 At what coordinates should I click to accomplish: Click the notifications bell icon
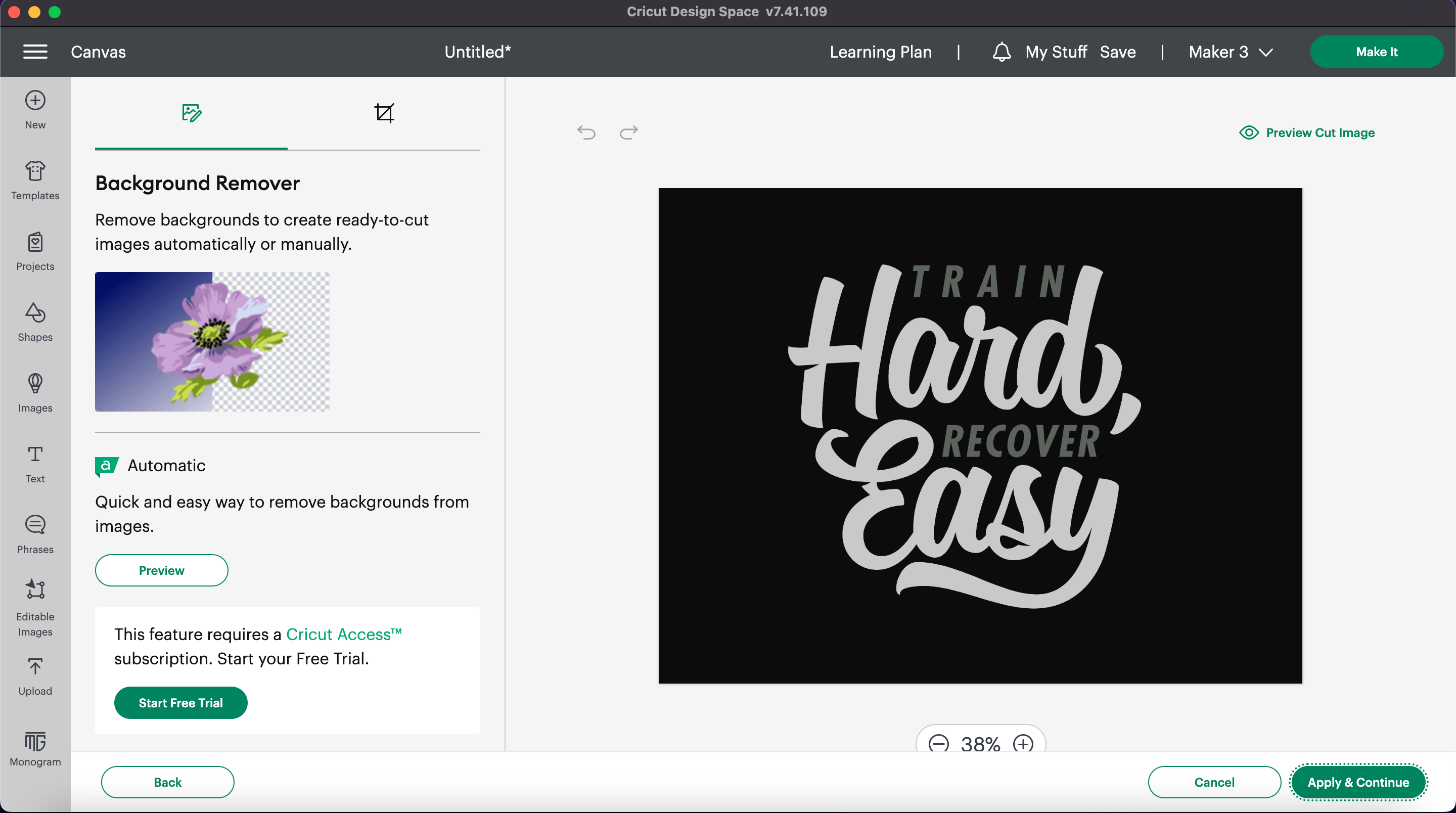coord(1001,52)
